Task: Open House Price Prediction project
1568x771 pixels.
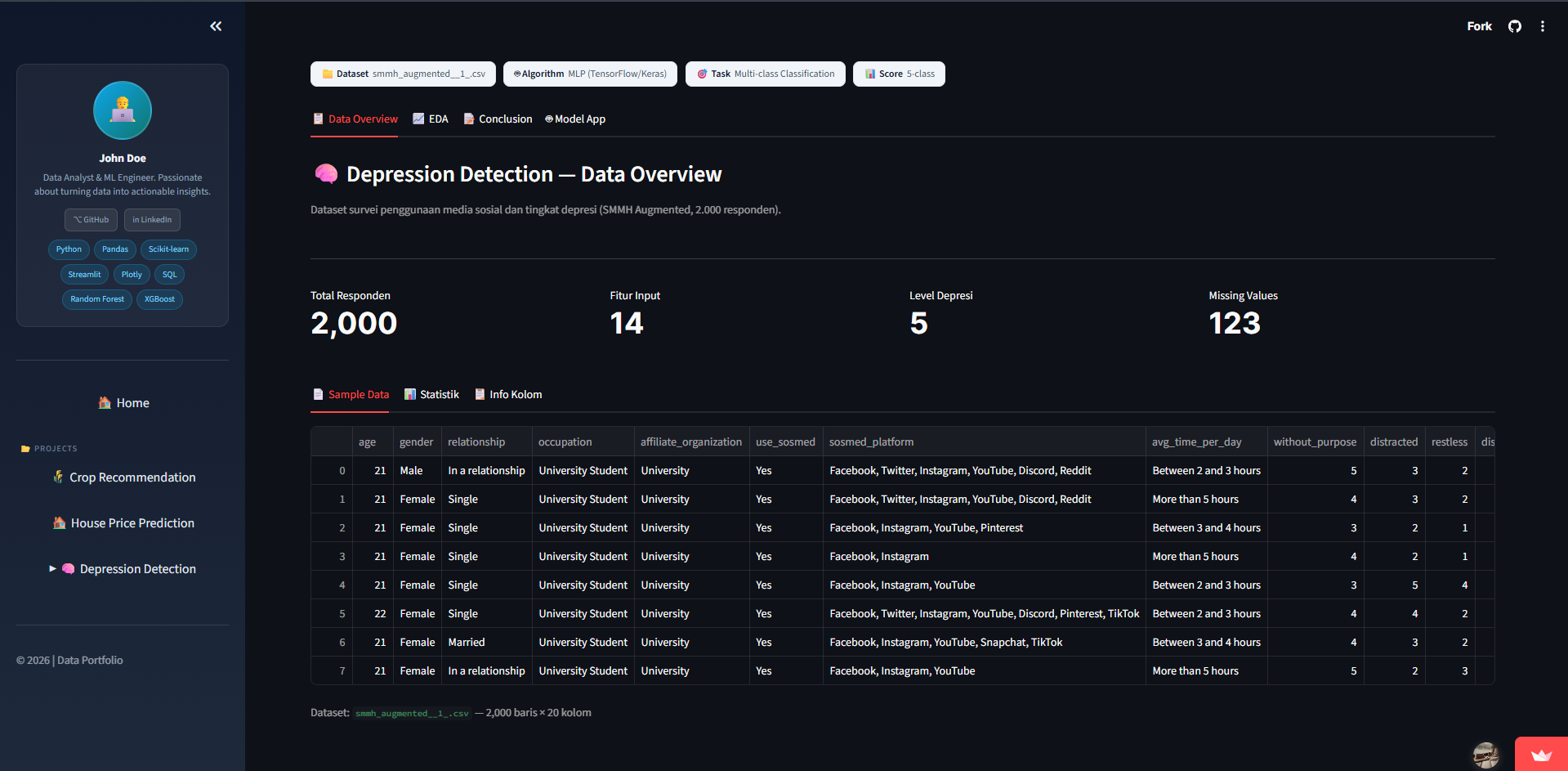Action: (123, 523)
